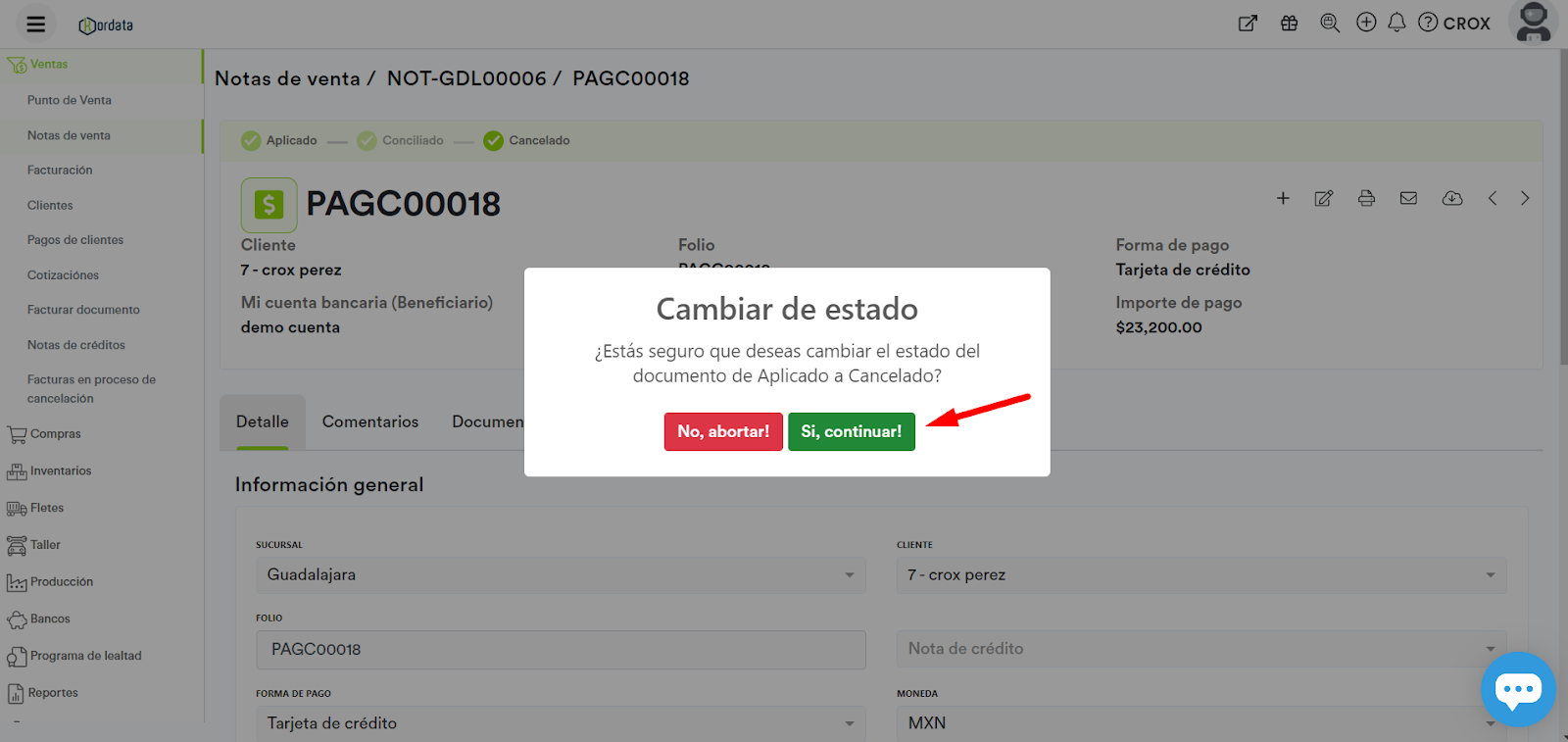Click the edit pencil icon
1568x742 pixels.
pyautogui.click(x=1323, y=198)
